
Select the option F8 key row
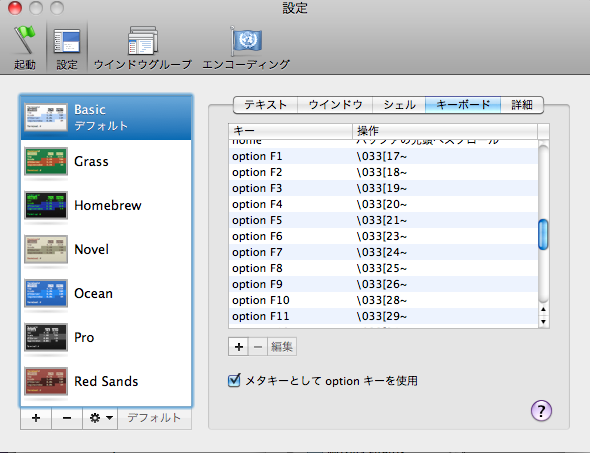[x=383, y=268]
